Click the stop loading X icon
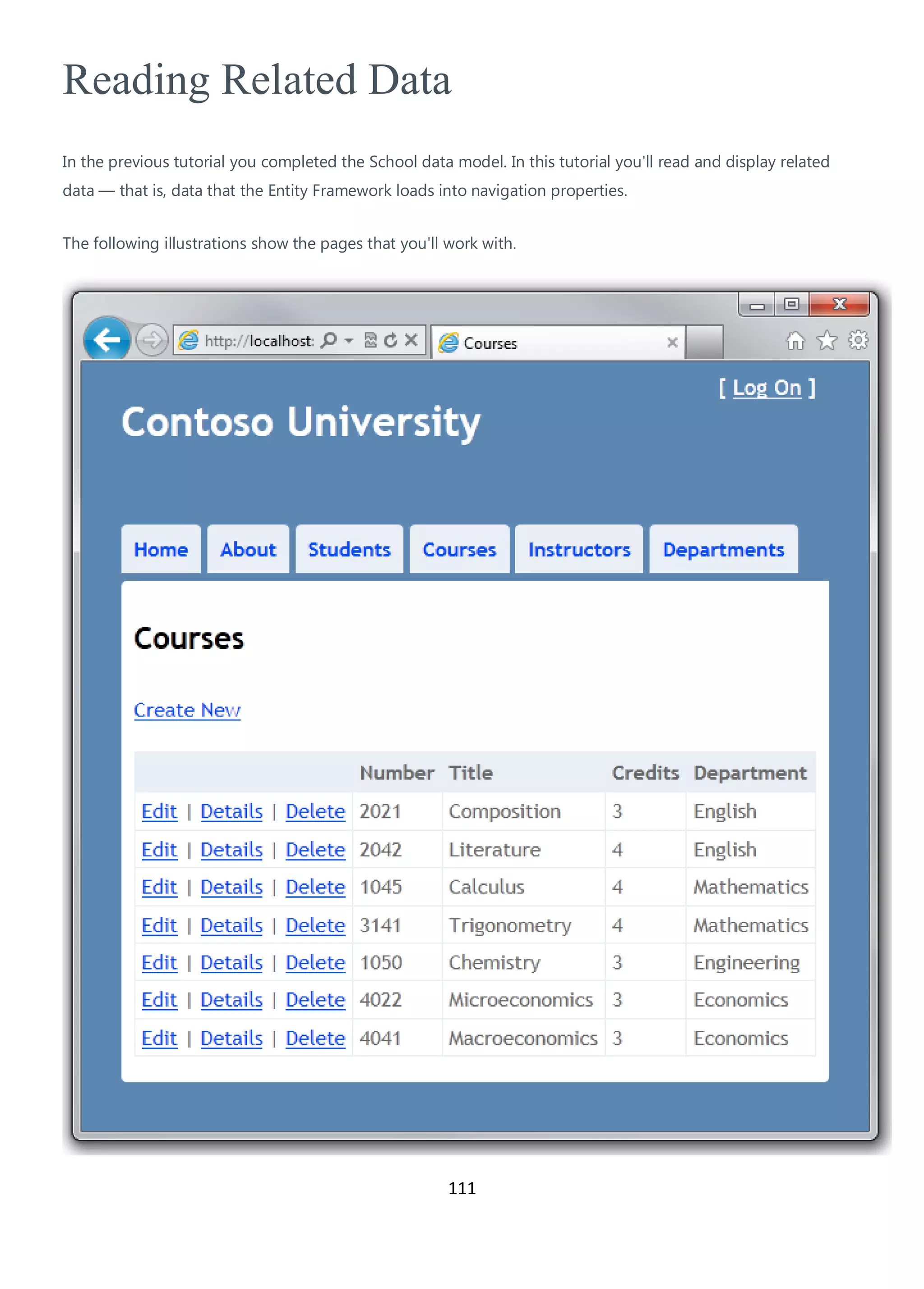This screenshot has width=924, height=1289. [x=411, y=341]
